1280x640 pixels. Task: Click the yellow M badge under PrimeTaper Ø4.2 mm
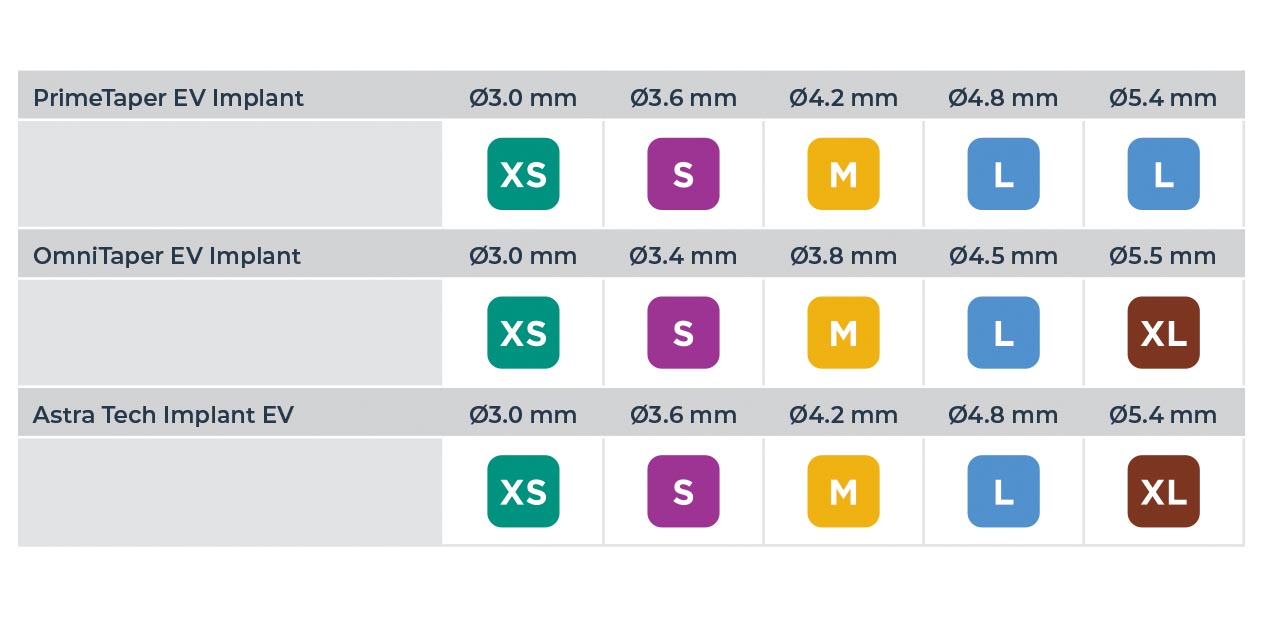pos(843,174)
